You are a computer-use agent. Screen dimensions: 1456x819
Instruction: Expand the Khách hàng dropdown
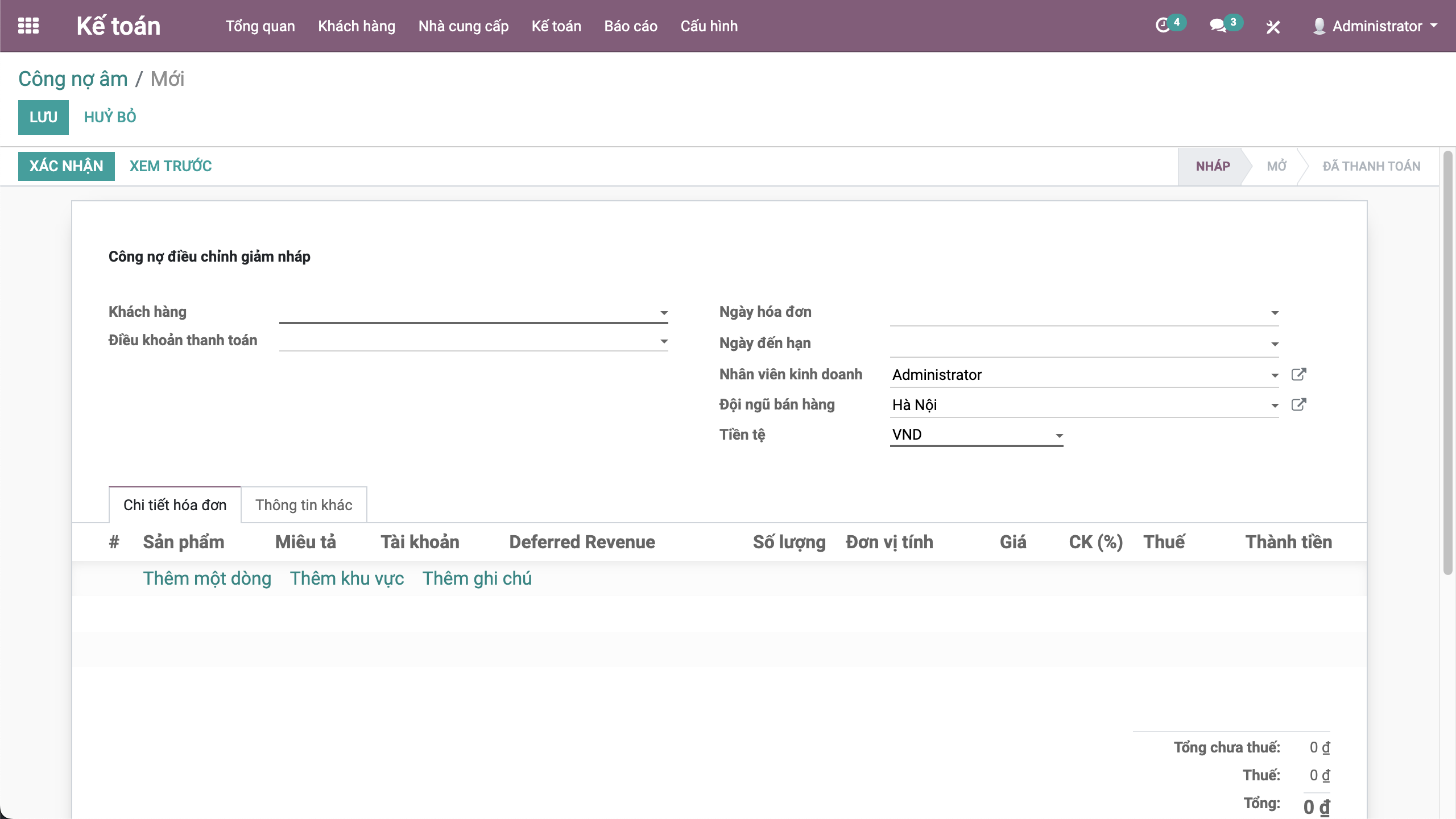[x=664, y=313]
